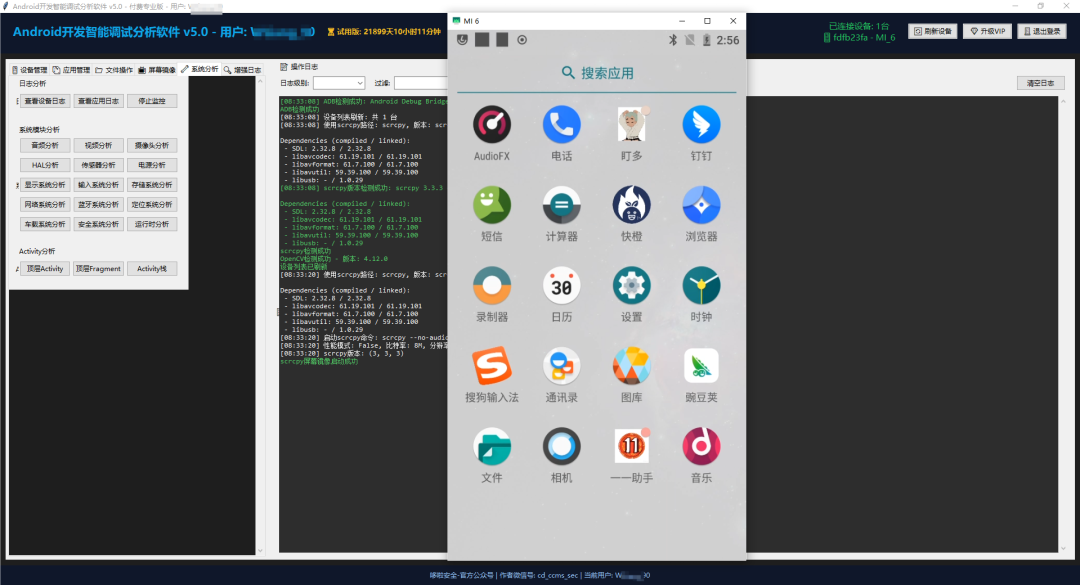Click 查看设备日志 button
This screenshot has width=1080, height=585.
coord(45,101)
